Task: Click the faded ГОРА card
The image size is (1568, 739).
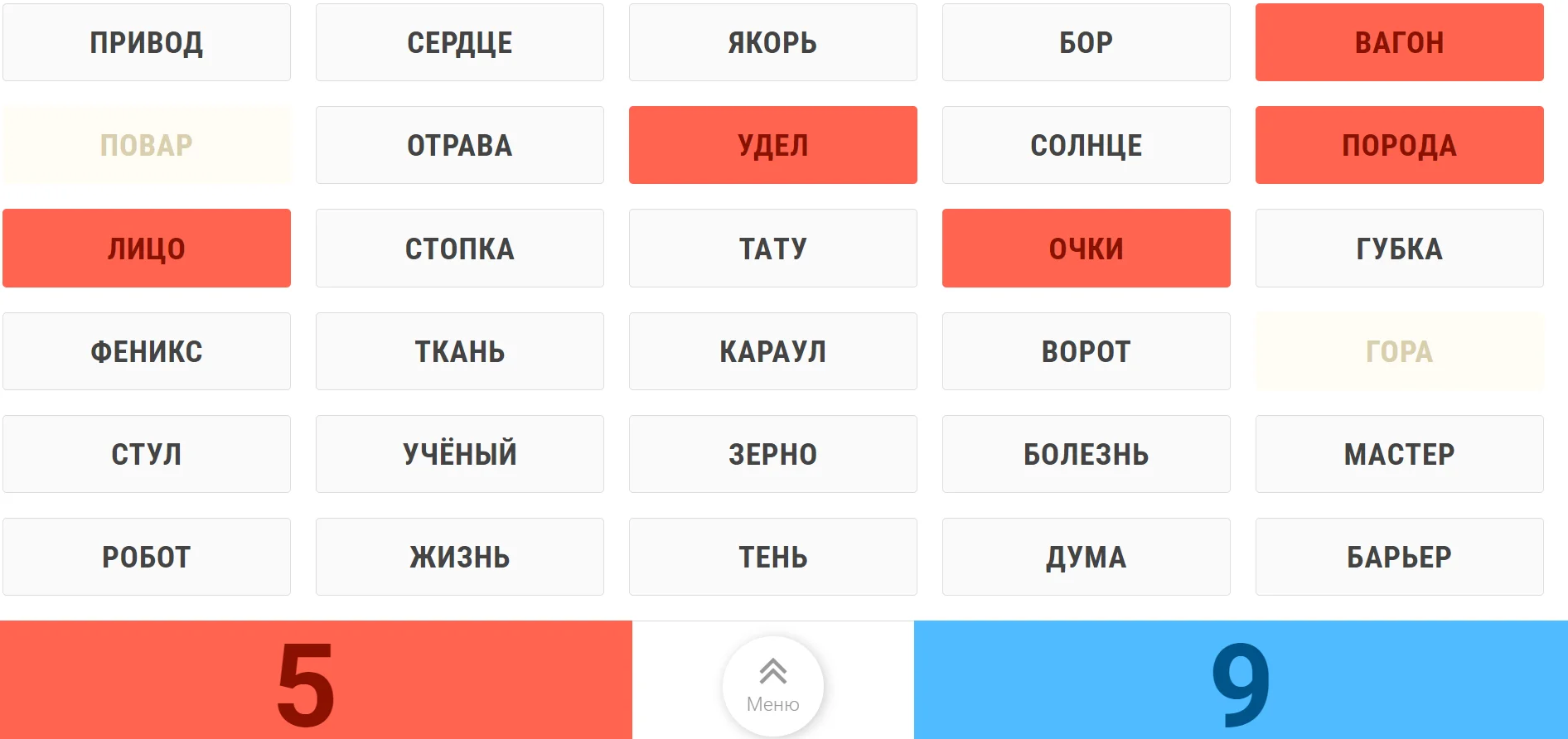Action: pyautogui.click(x=1399, y=351)
